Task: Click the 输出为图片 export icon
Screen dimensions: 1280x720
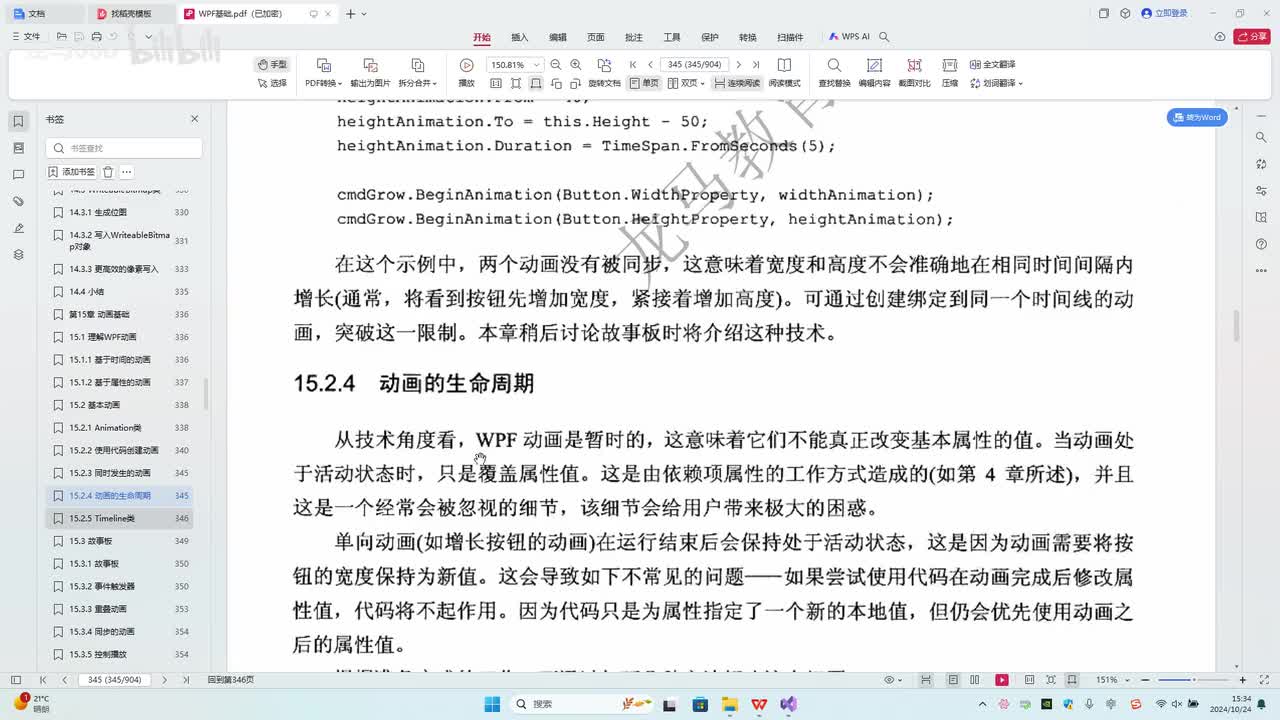Action: (x=370, y=65)
